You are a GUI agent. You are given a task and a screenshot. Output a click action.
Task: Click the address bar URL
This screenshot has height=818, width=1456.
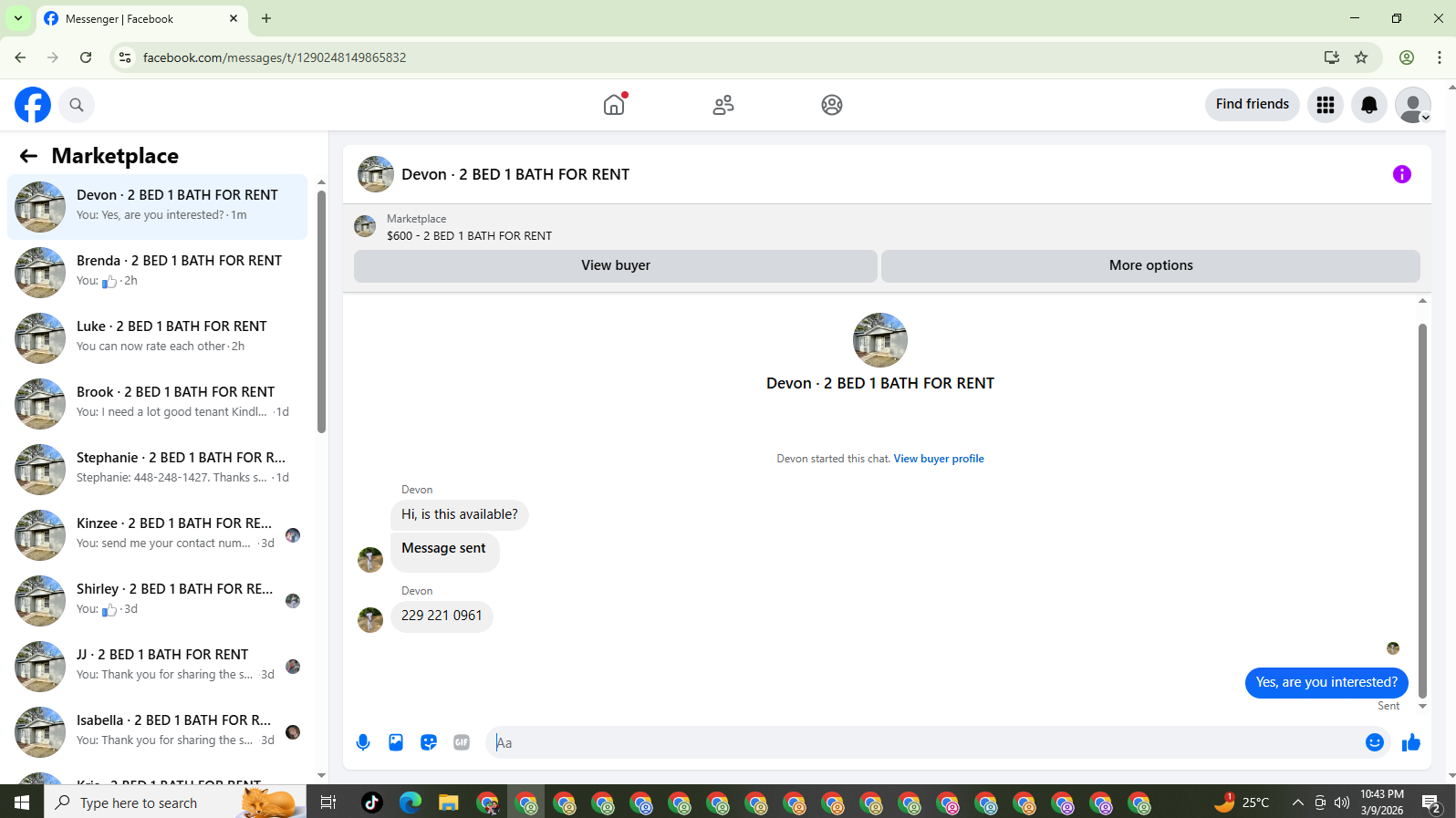(x=275, y=57)
